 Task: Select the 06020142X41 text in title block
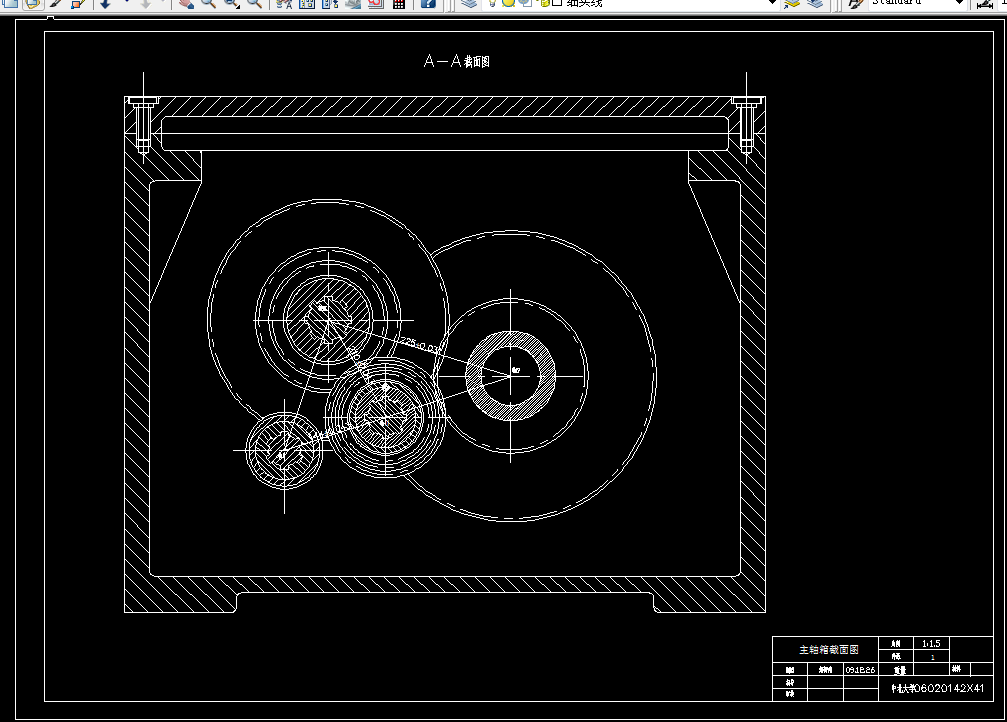[x=949, y=688]
